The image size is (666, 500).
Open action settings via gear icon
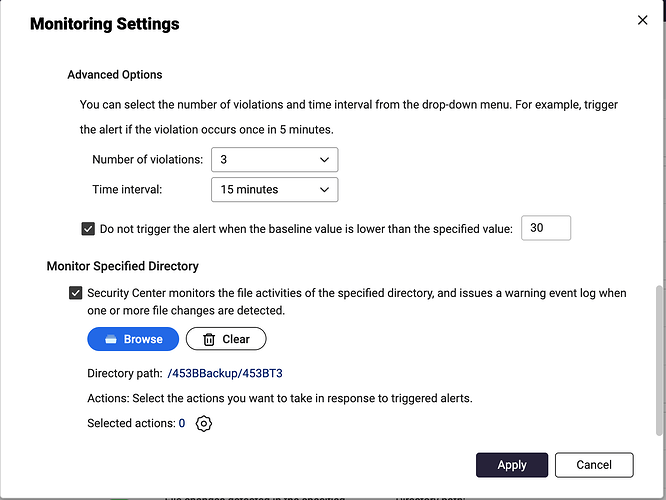[x=204, y=424]
